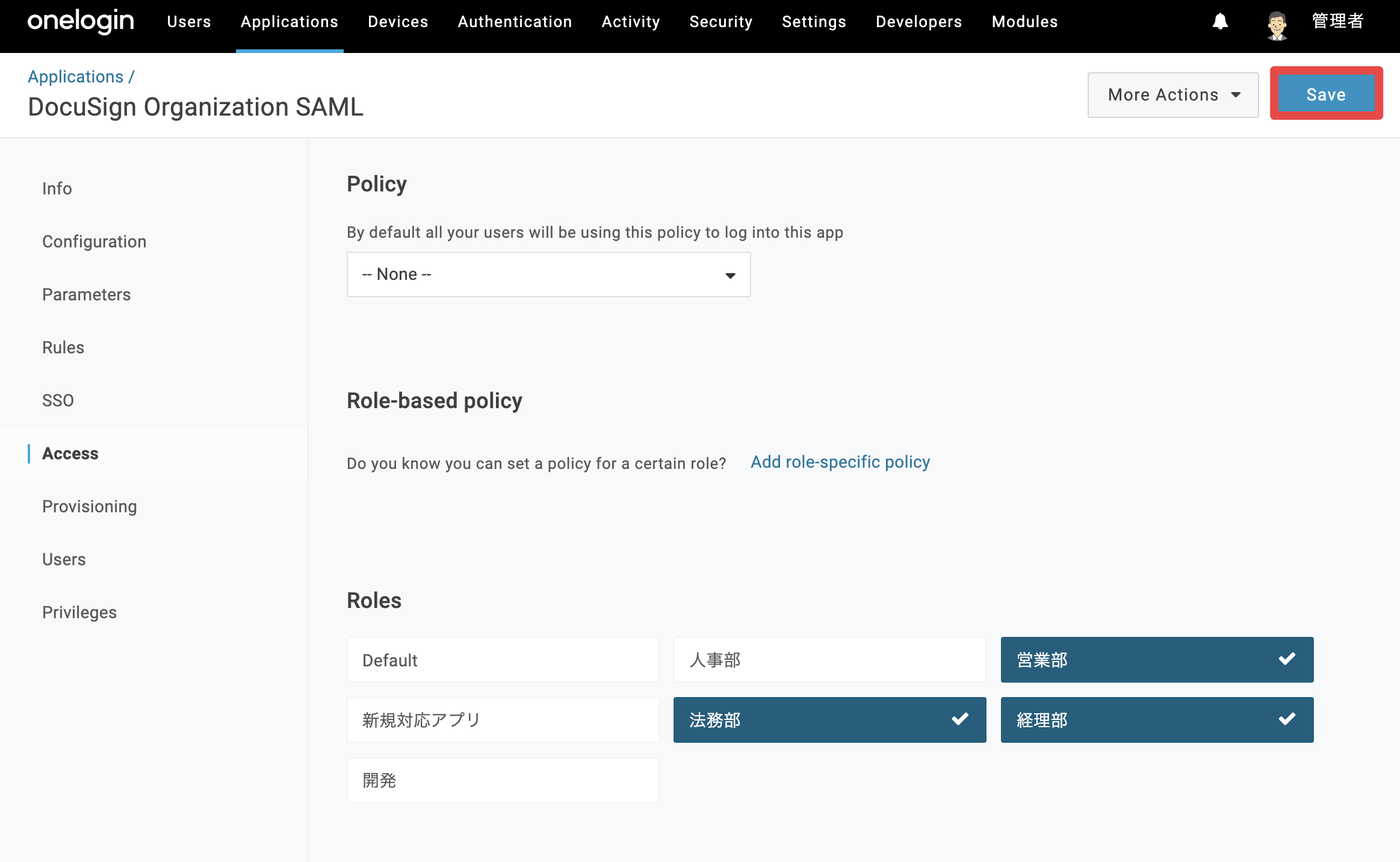Toggle the 新規対応アプリ role

(503, 720)
